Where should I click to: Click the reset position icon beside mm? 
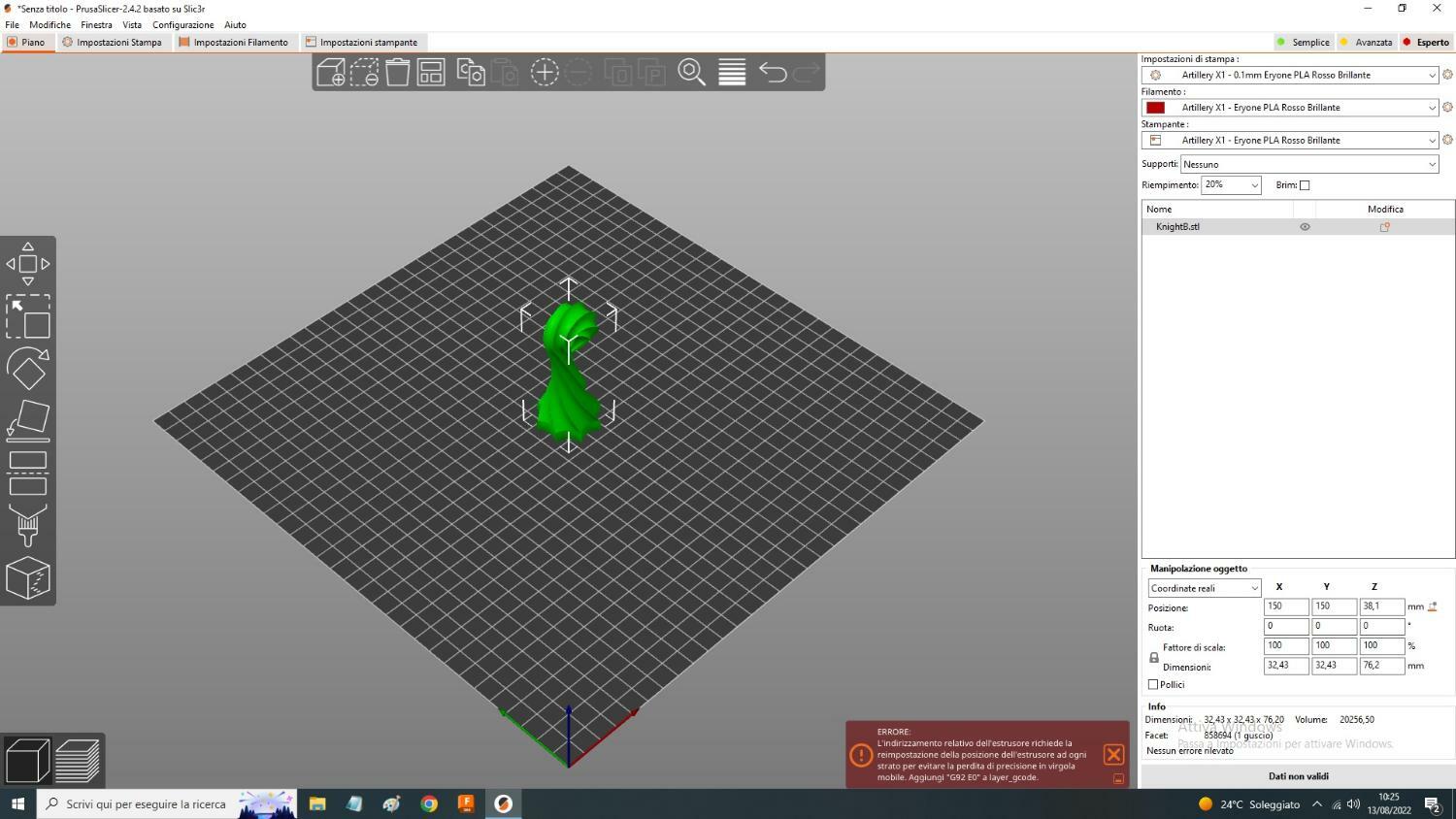[x=1433, y=606]
